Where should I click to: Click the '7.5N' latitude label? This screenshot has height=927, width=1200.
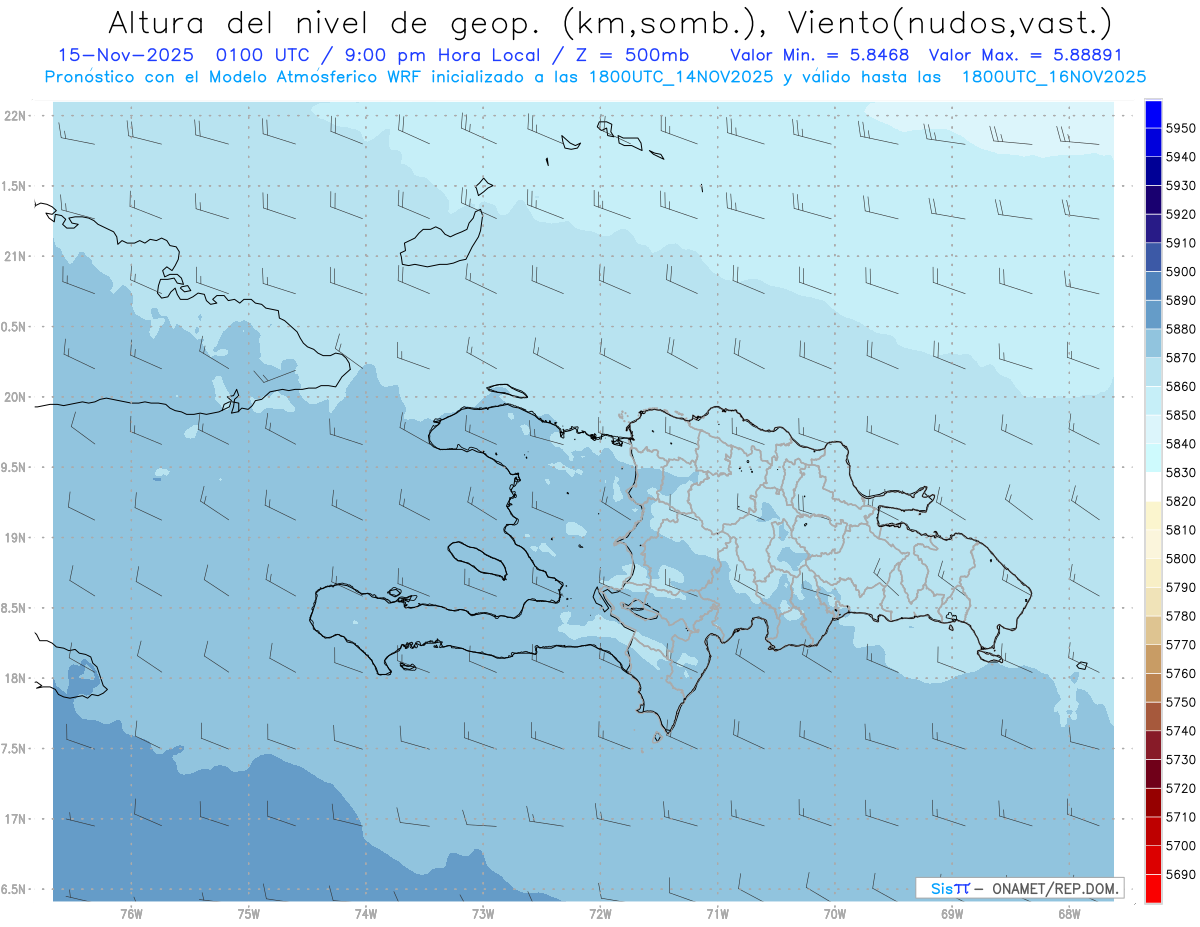pyautogui.click(x=15, y=749)
